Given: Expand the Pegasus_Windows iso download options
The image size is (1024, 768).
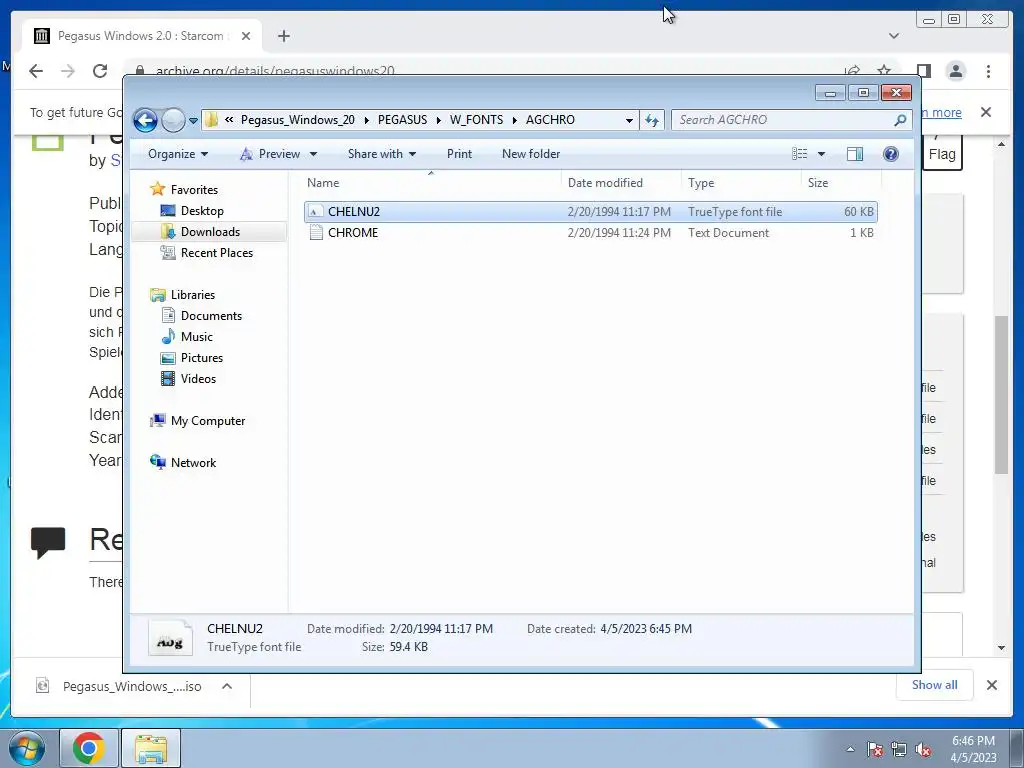Looking at the screenshot, I should (x=227, y=686).
